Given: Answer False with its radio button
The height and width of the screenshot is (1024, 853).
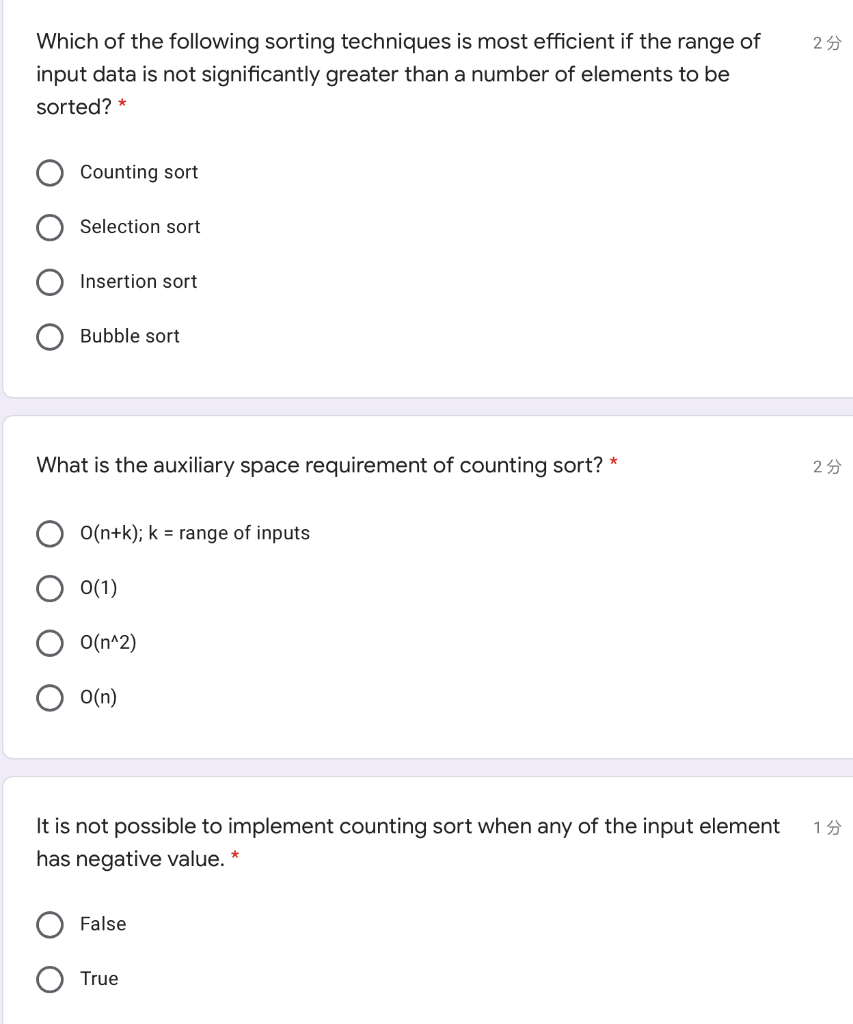Looking at the screenshot, I should 50,925.
